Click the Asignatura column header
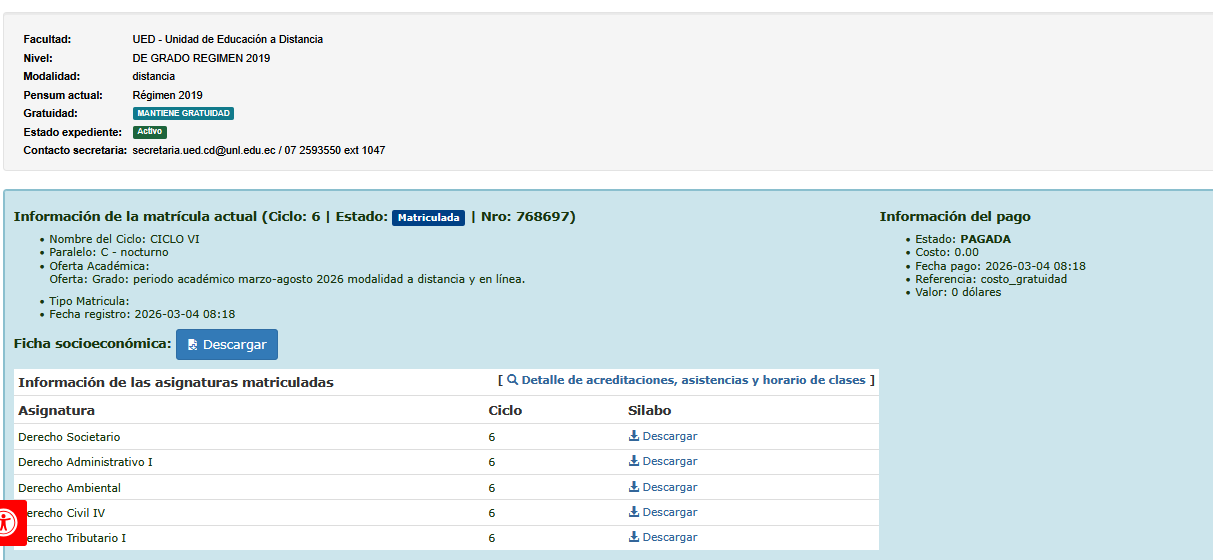The height and width of the screenshot is (560, 1213). click(x=56, y=410)
